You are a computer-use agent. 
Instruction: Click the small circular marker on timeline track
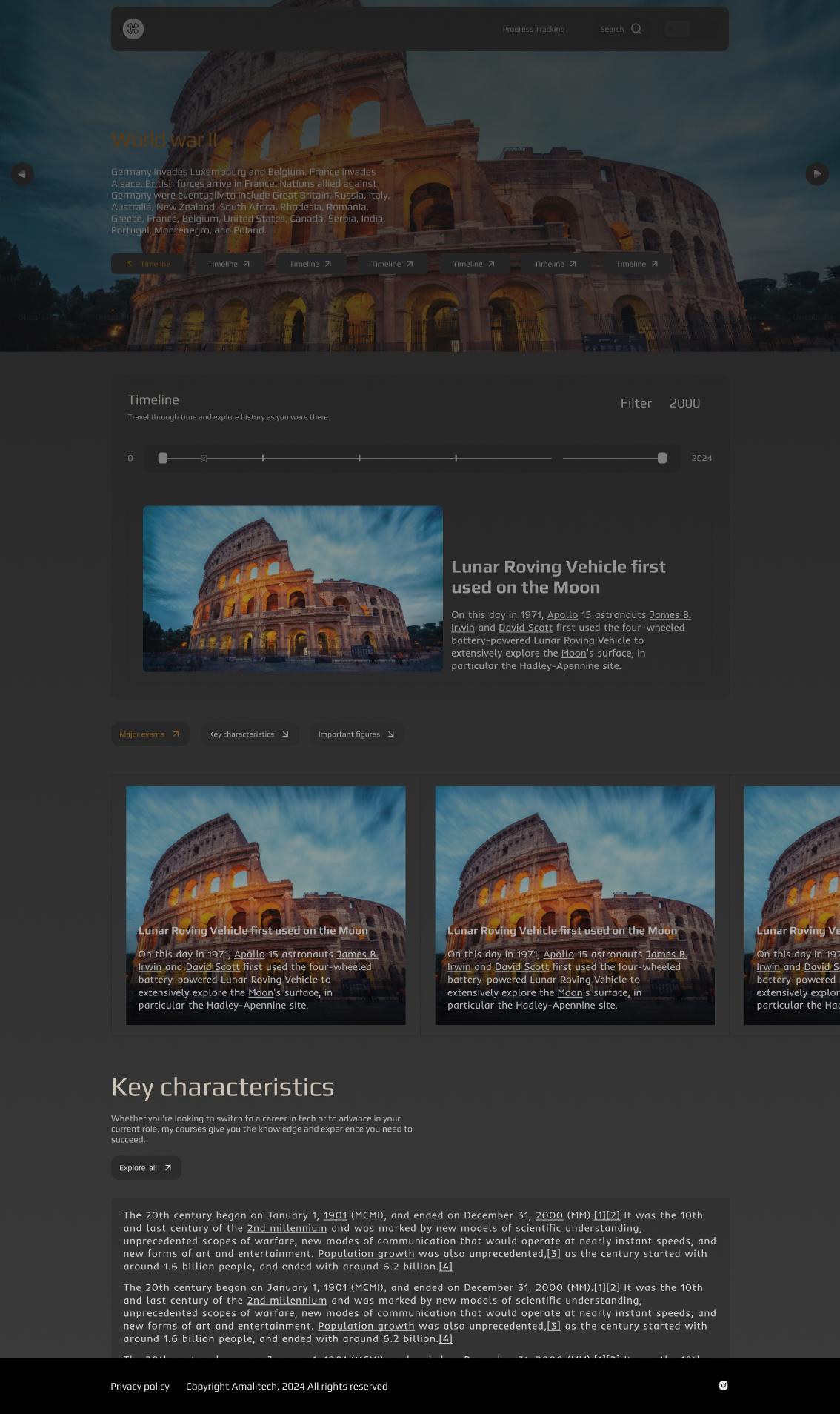pyautogui.click(x=204, y=459)
